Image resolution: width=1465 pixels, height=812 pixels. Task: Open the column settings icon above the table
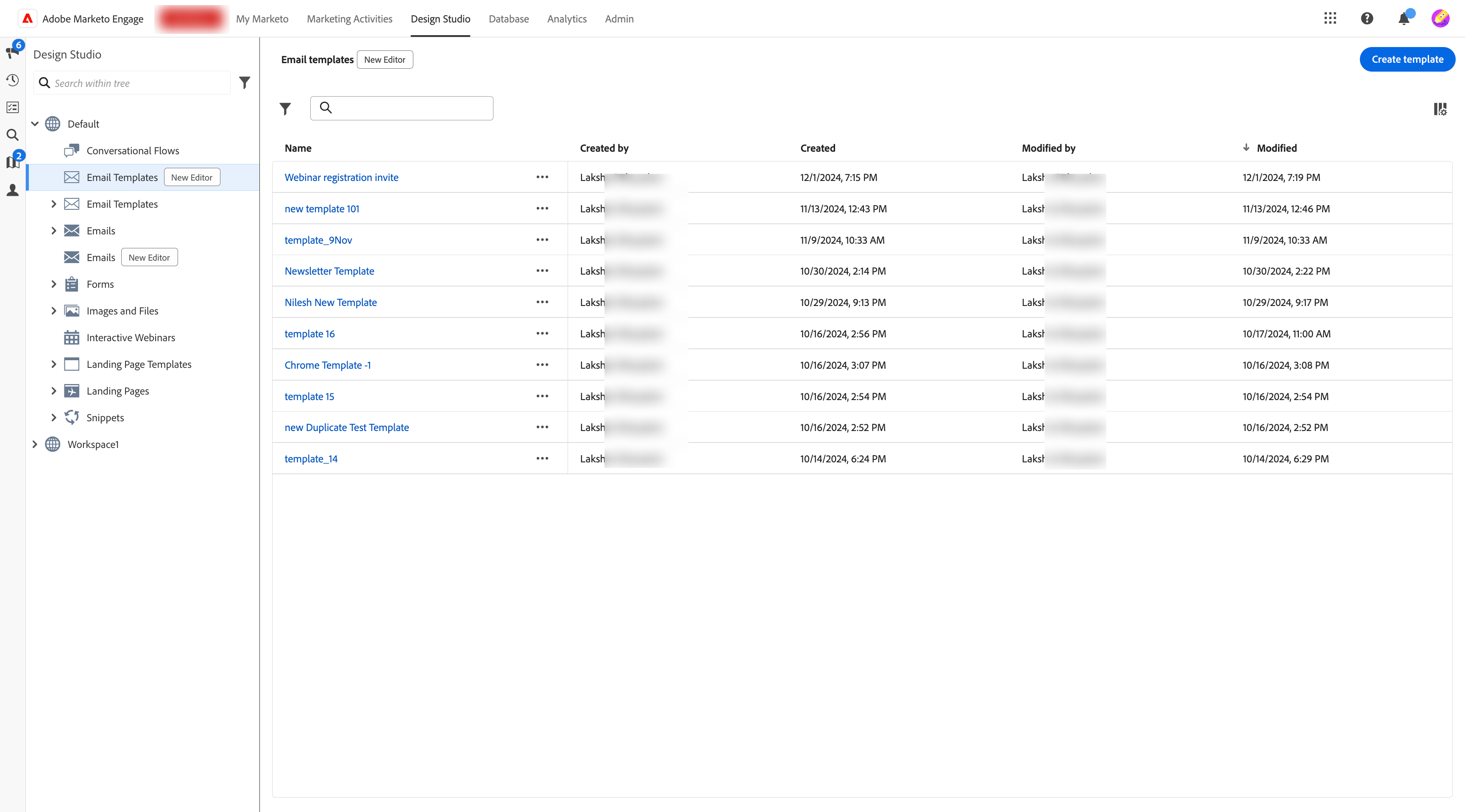(1440, 108)
